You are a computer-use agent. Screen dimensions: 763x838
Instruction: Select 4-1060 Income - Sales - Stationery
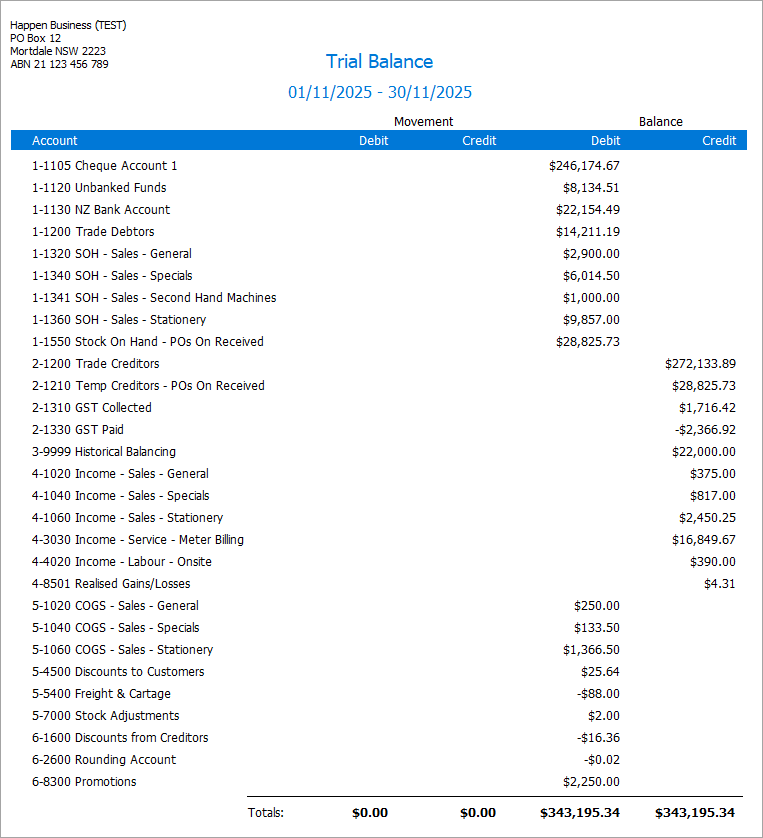tap(127, 517)
